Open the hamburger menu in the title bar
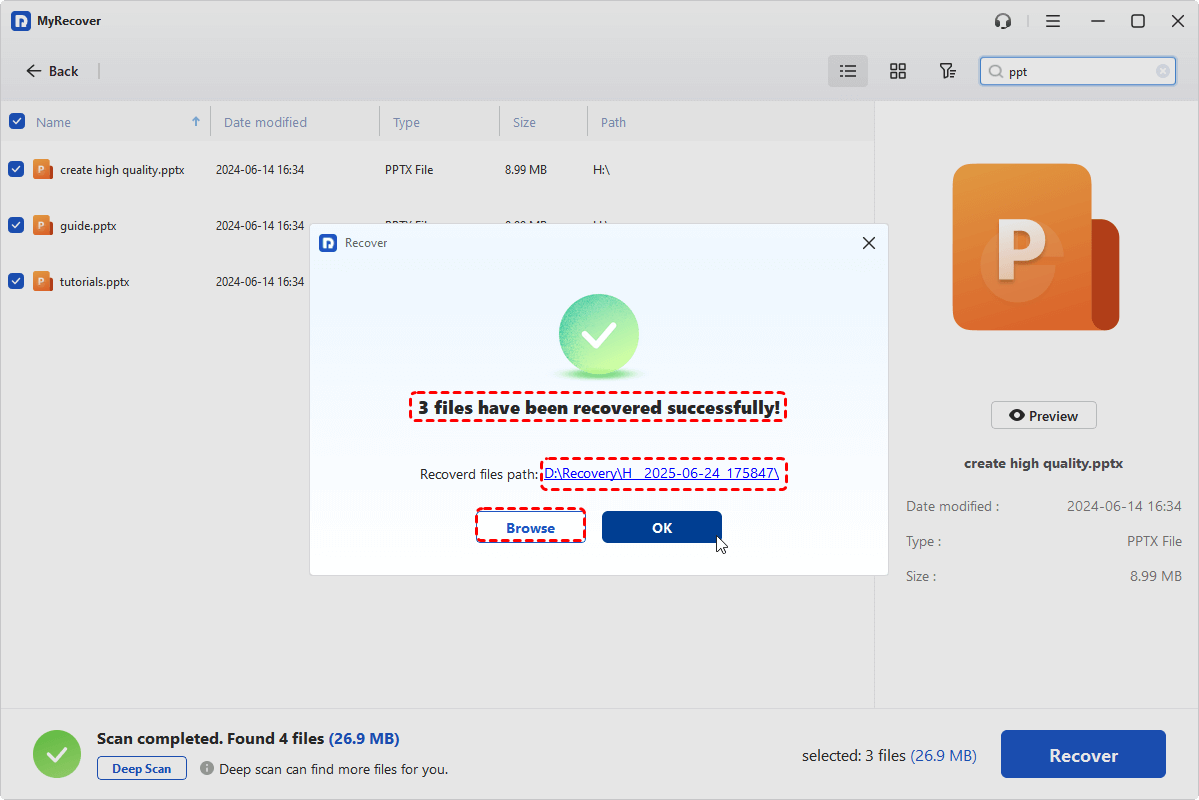 coord(1053,21)
